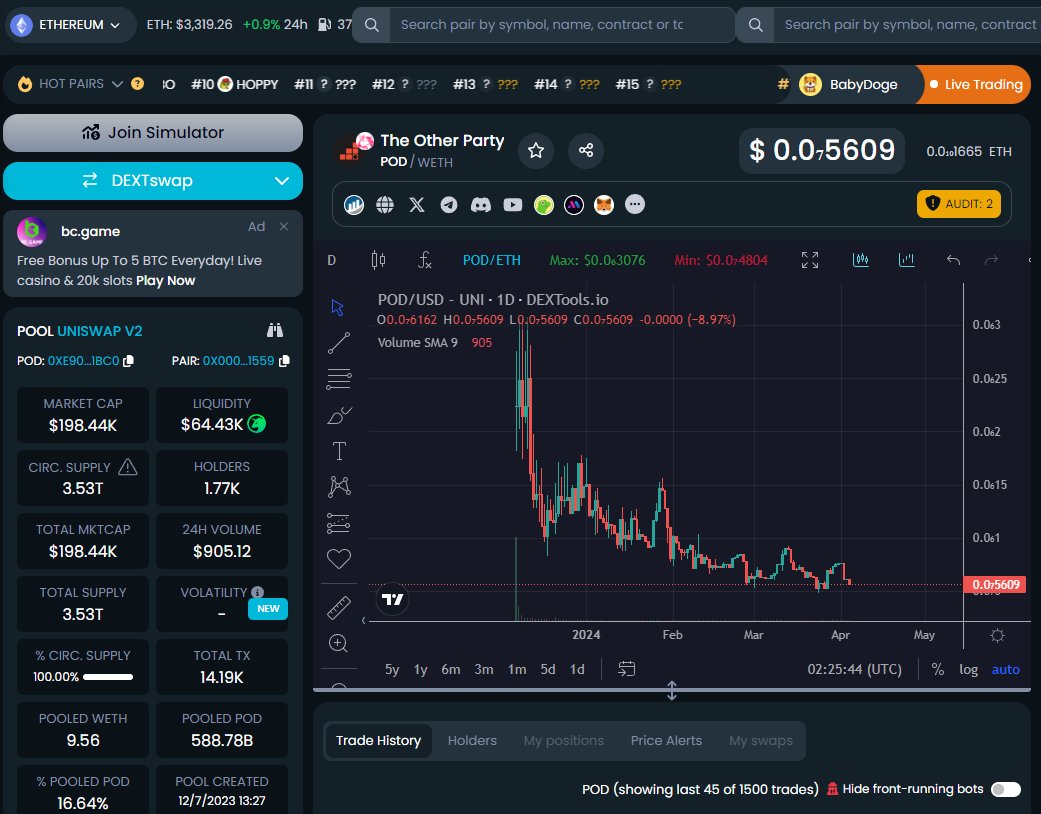Open the pool explorer chart icon

pyautogui.click(x=354, y=204)
